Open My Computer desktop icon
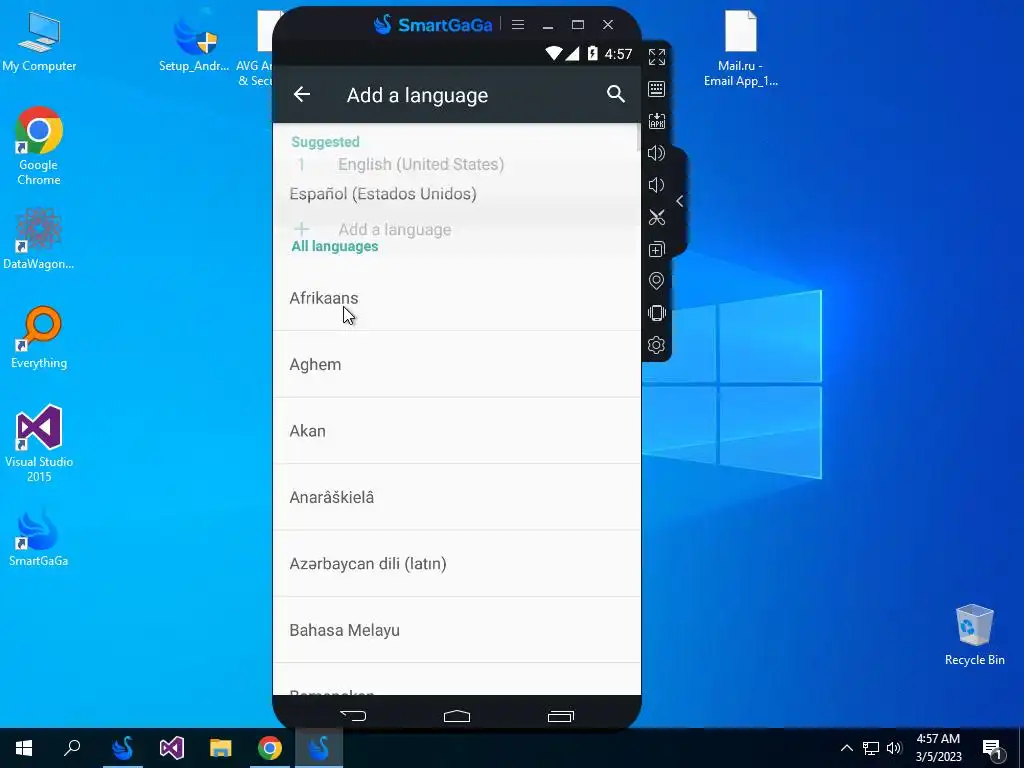This screenshot has height=768, width=1024. (39, 41)
